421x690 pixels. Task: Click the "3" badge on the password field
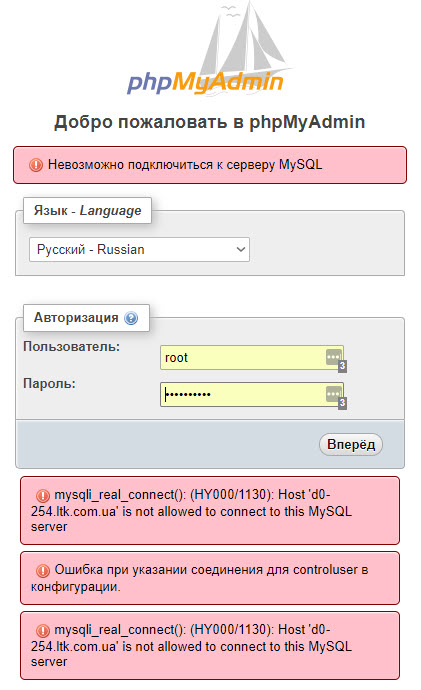tap(342, 403)
